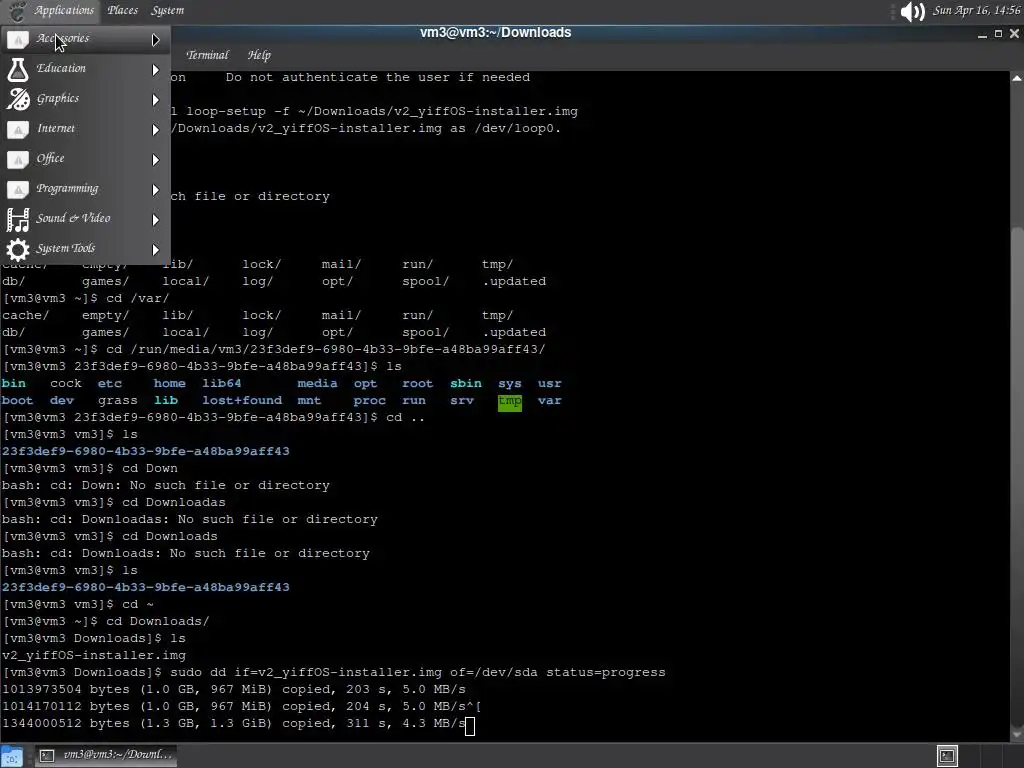Screen dimensions: 1024x768
Task: Click the sudo dd command line
Action: 334,673
